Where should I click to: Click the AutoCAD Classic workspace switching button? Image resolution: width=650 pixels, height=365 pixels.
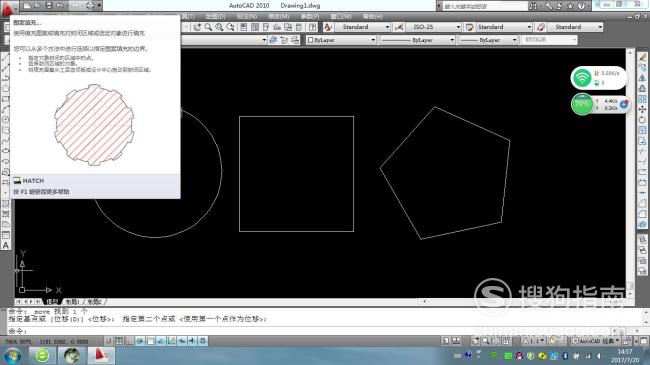click(x=596, y=341)
